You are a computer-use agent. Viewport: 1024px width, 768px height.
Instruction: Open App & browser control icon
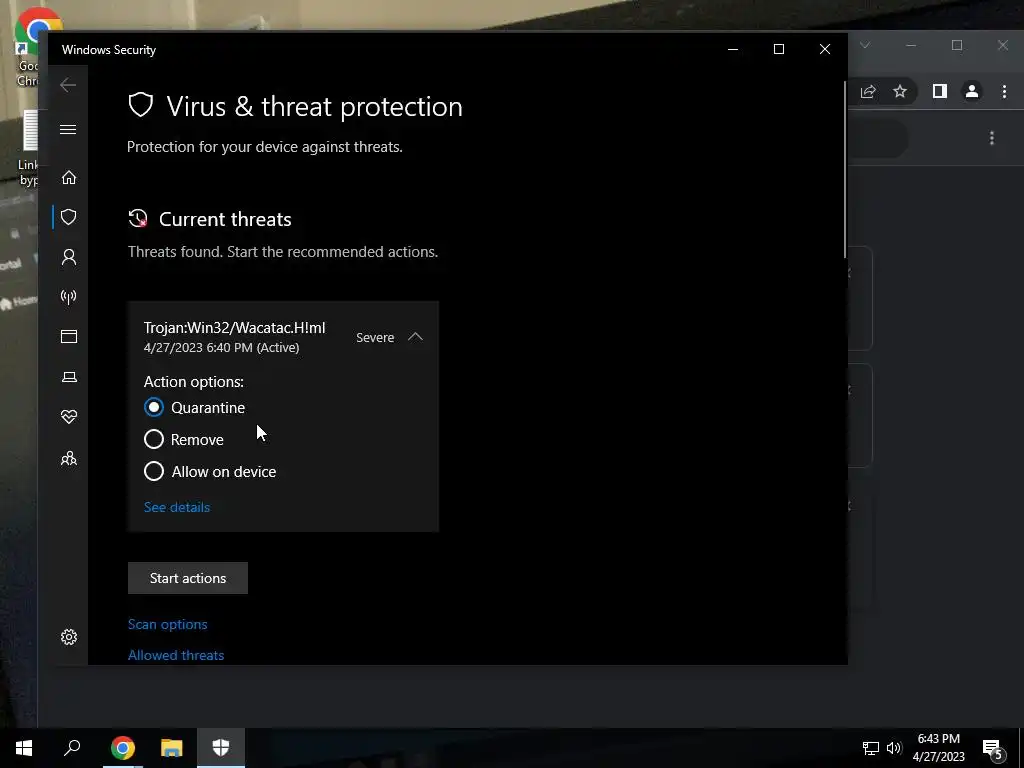69,336
